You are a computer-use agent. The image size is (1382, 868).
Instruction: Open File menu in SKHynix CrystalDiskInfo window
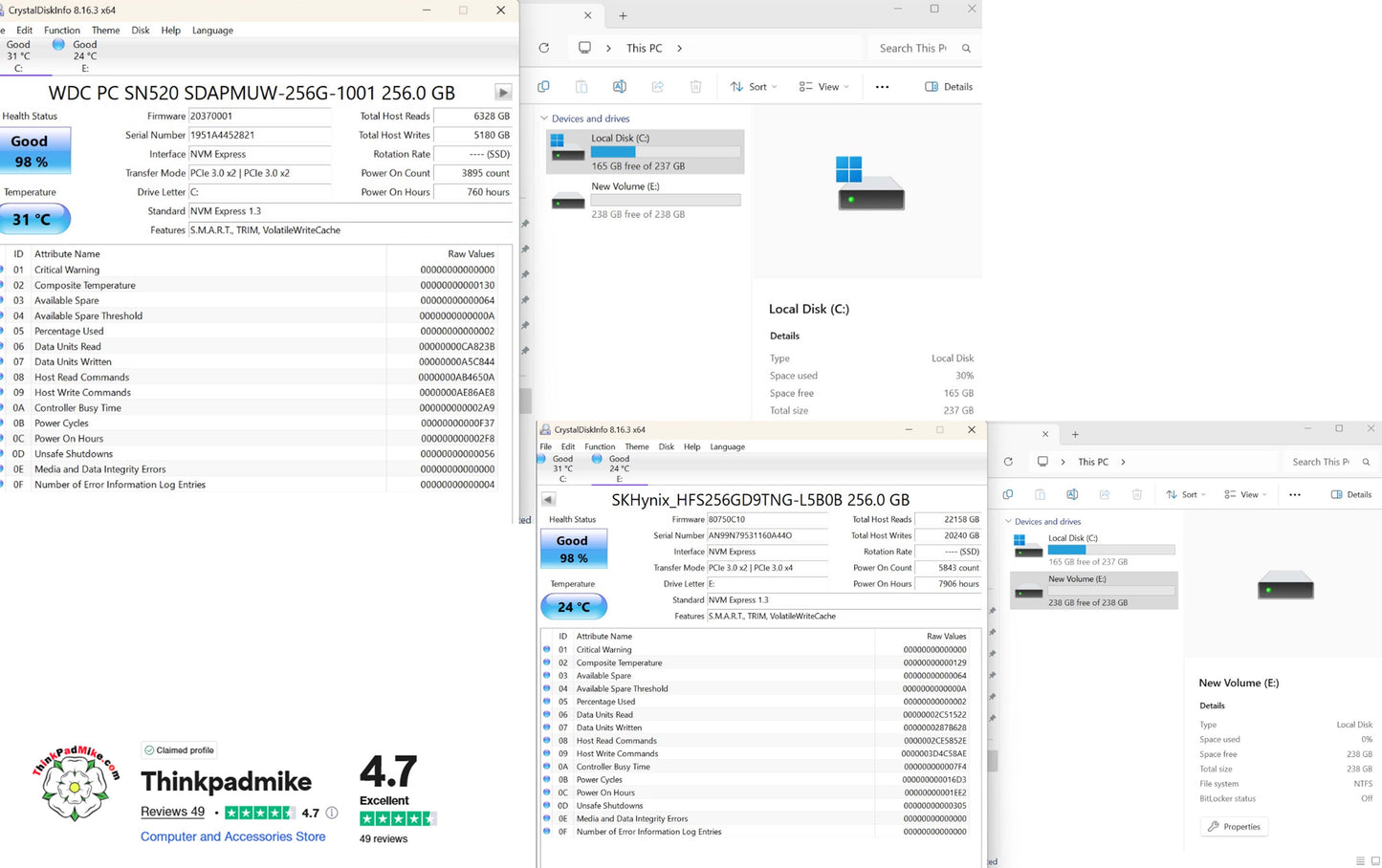pos(546,446)
